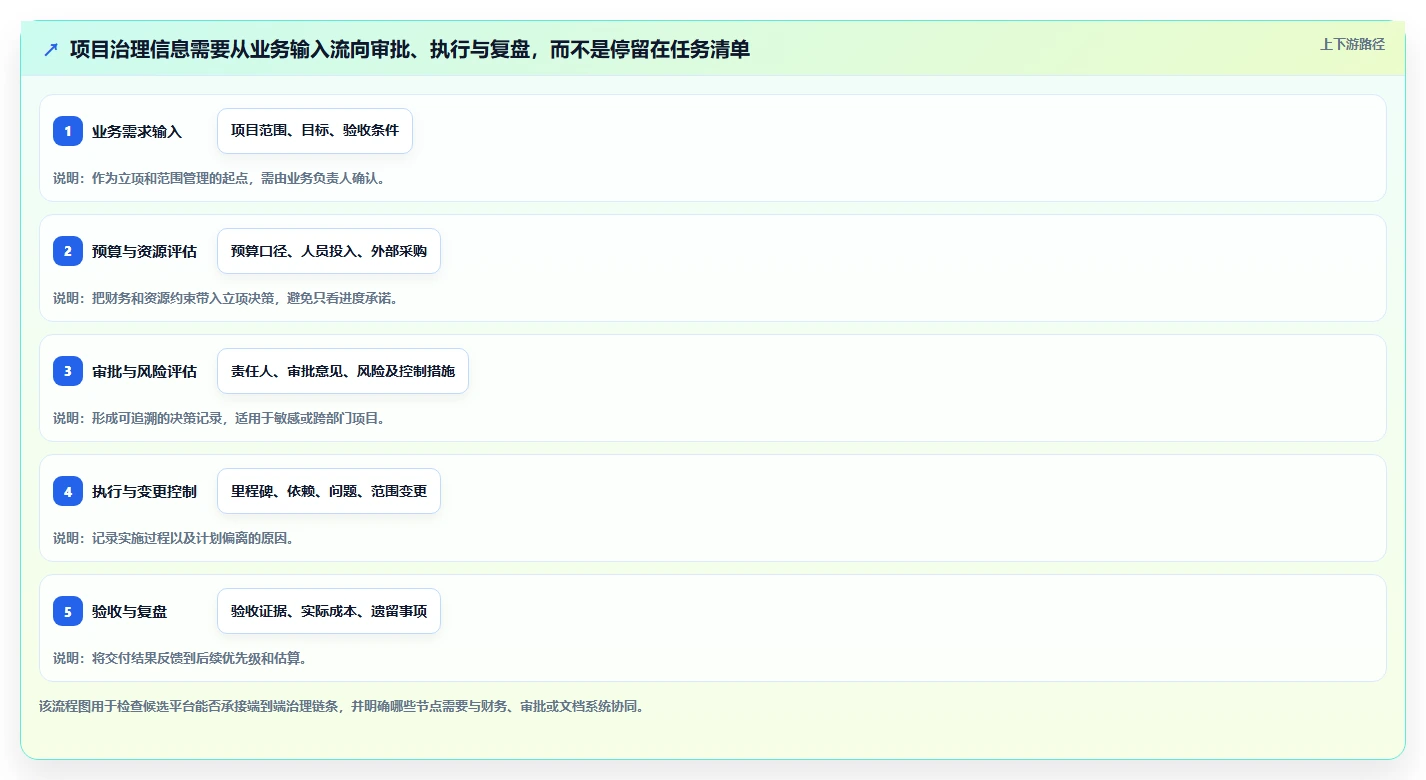Open the 预算口径、人员投入、外部采购 chip
Viewport: 1426px width, 780px height.
click(329, 251)
